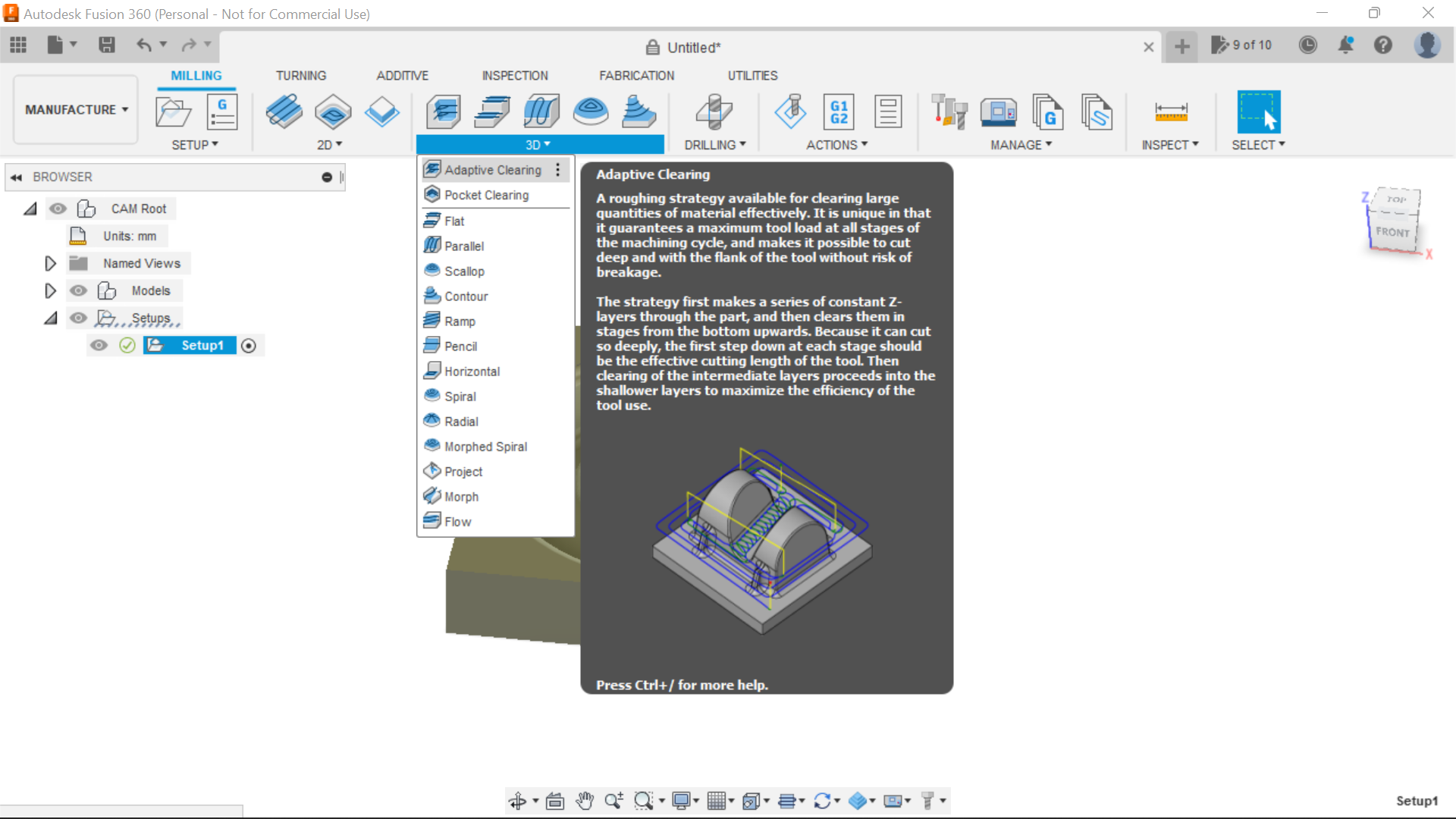Toggle visibility of Setup1
The width and height of the screenshot is (1456, 819).
(99, 345)
